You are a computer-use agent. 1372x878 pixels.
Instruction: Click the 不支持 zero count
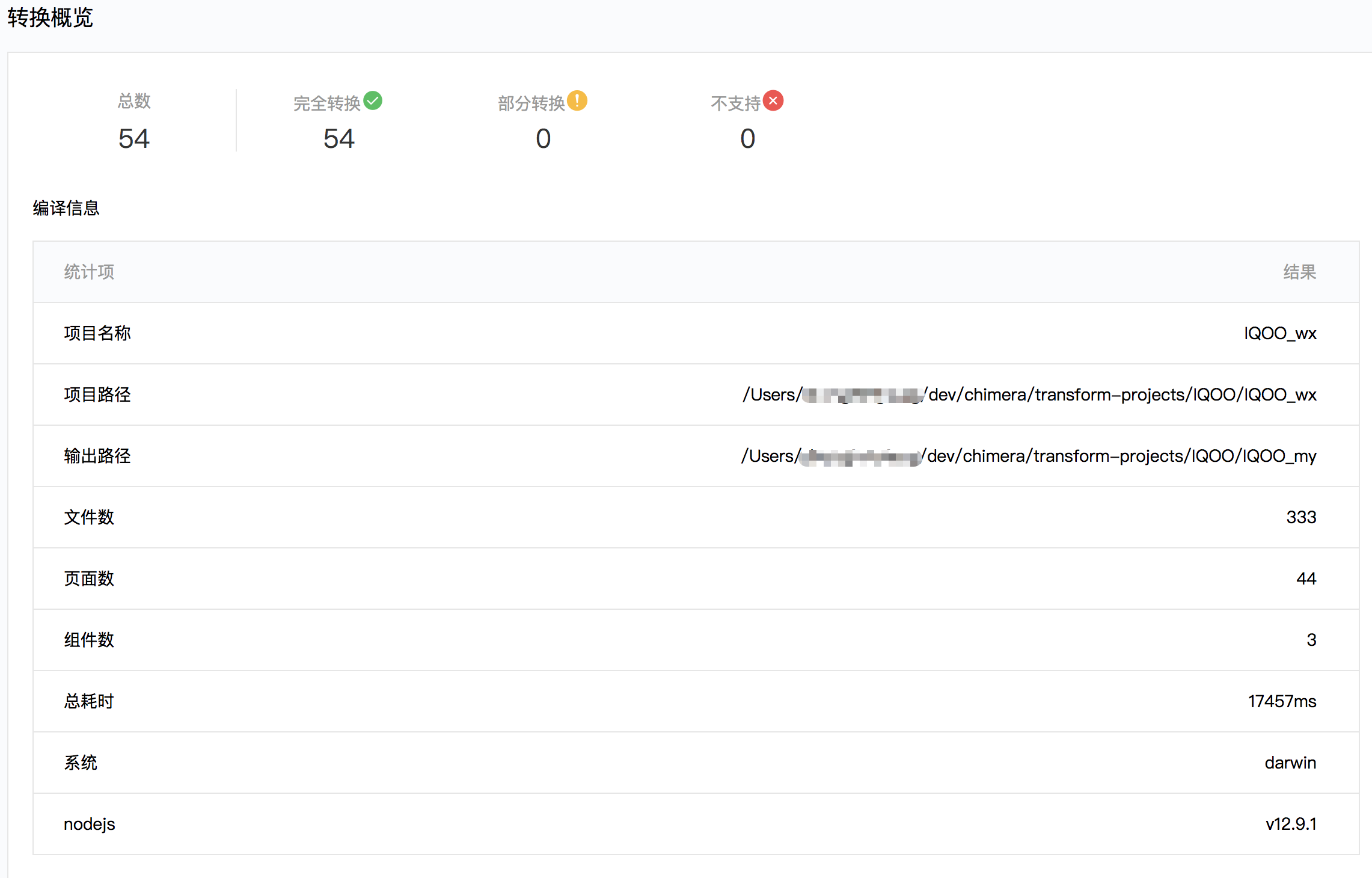[747, 139]
